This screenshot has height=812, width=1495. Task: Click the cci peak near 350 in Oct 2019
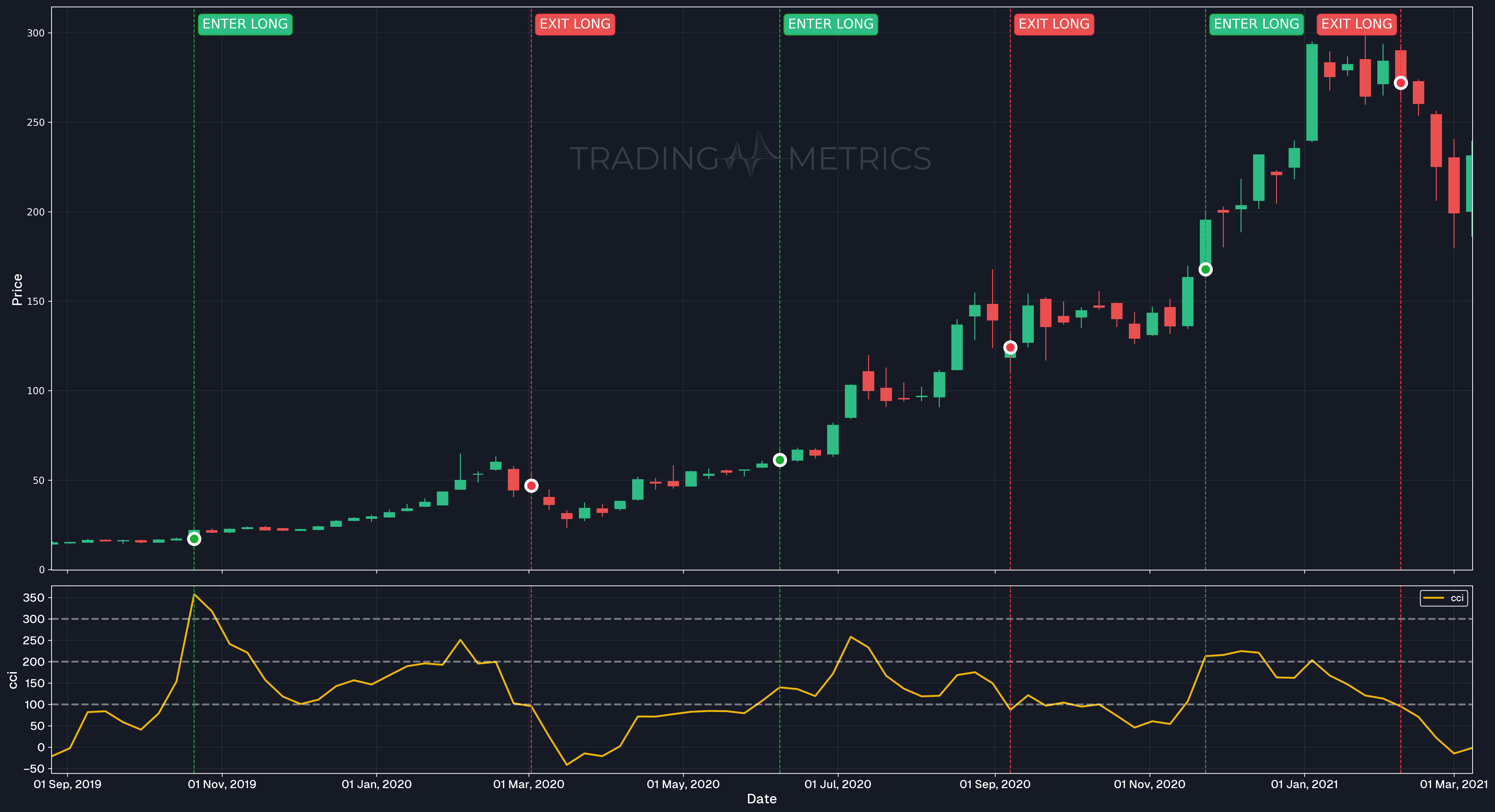pyautogui.click(x=194, y=594)
